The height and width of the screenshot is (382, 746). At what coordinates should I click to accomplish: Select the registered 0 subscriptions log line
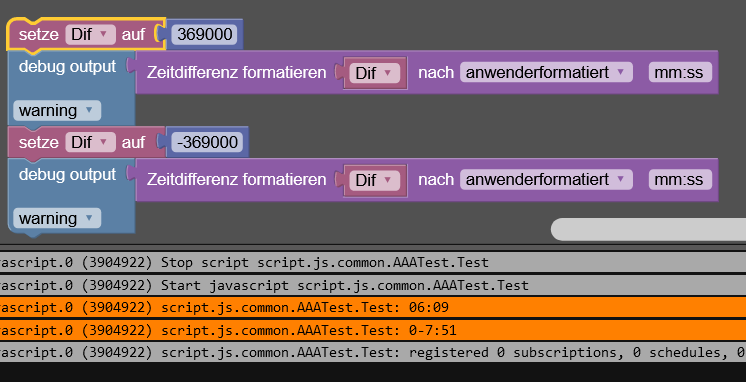[x=373, y=353]
